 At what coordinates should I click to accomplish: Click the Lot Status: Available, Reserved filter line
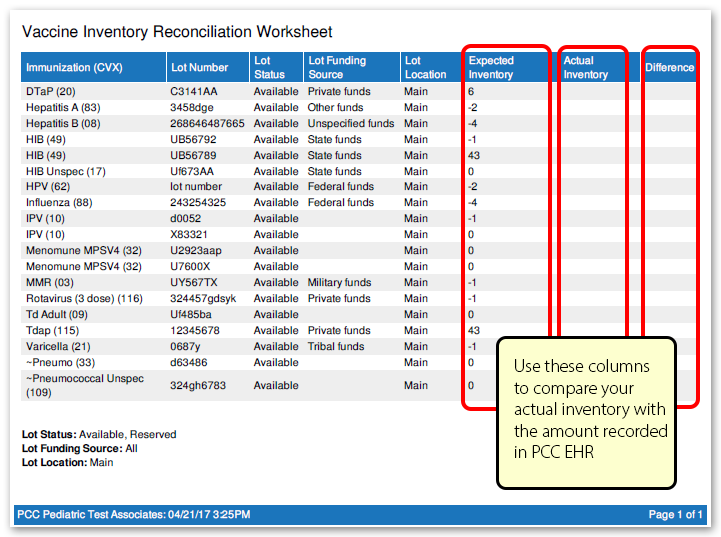99,434
